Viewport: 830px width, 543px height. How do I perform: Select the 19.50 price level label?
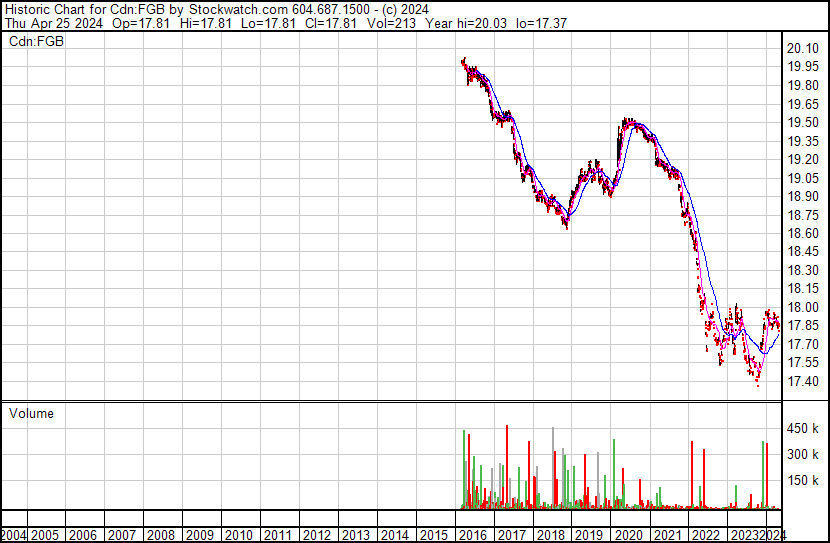click(x=803, y=122)
